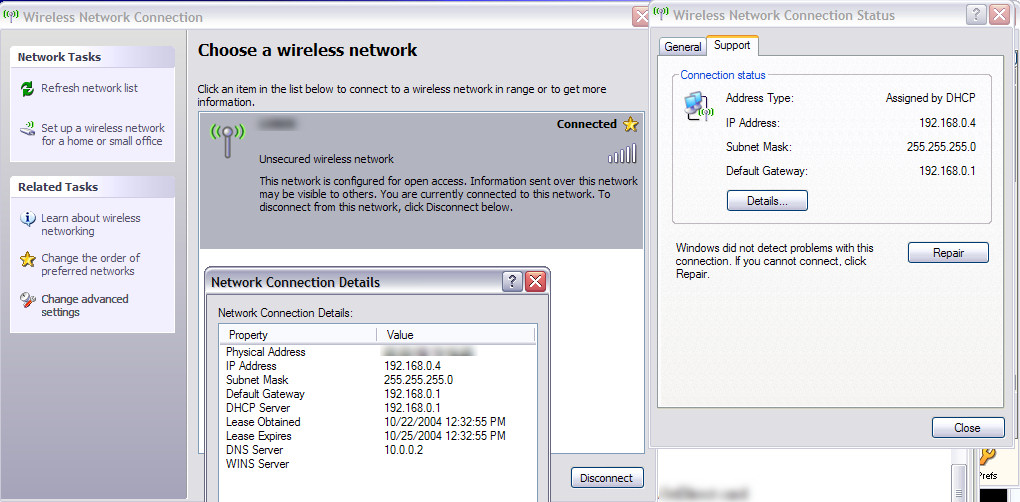The width and height of the screenshot is (1020, 502).
Task: Click the computer icon in Connection status
Action: pos(696,106)
